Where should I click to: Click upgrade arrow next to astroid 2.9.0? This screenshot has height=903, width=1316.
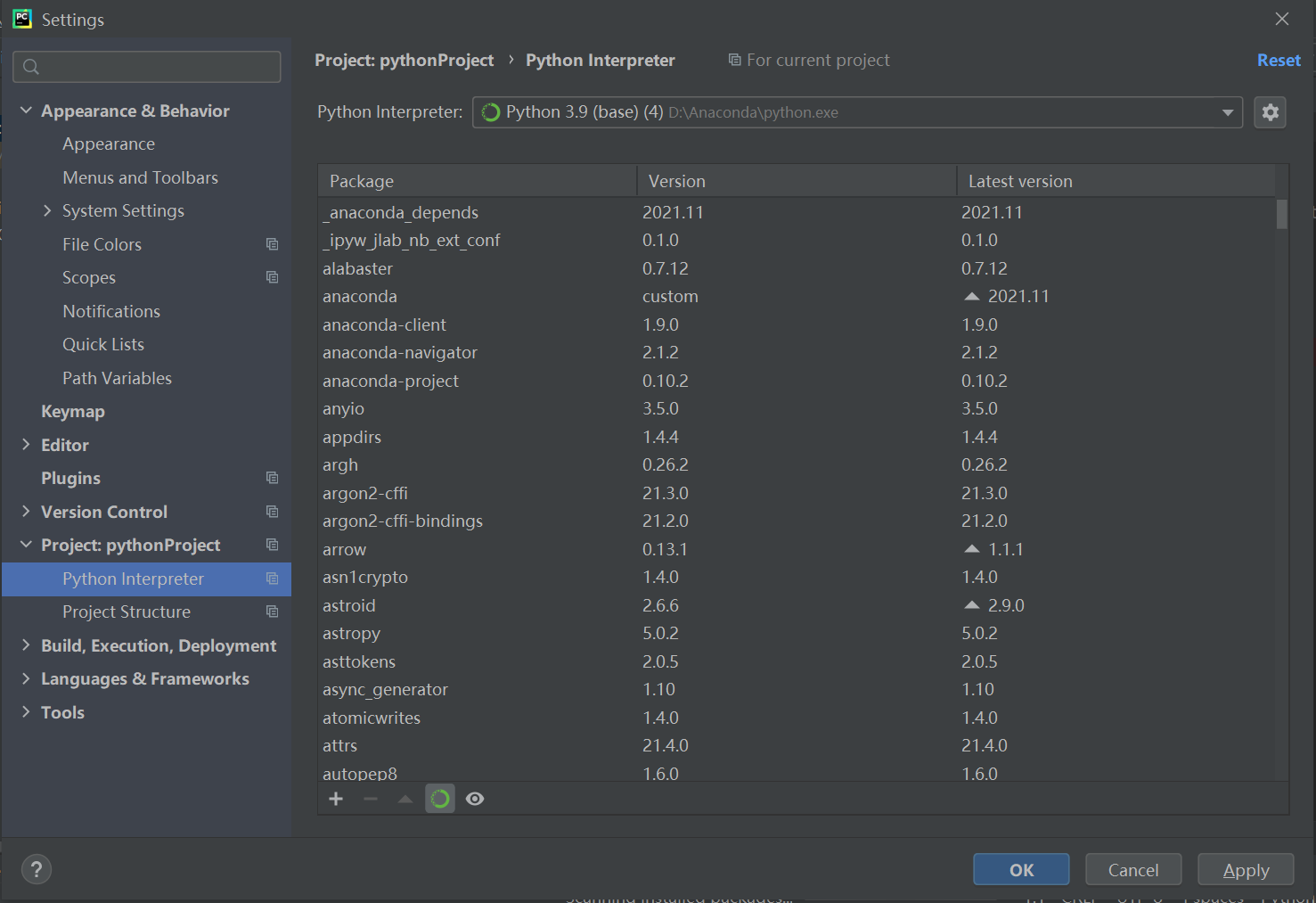972,605
